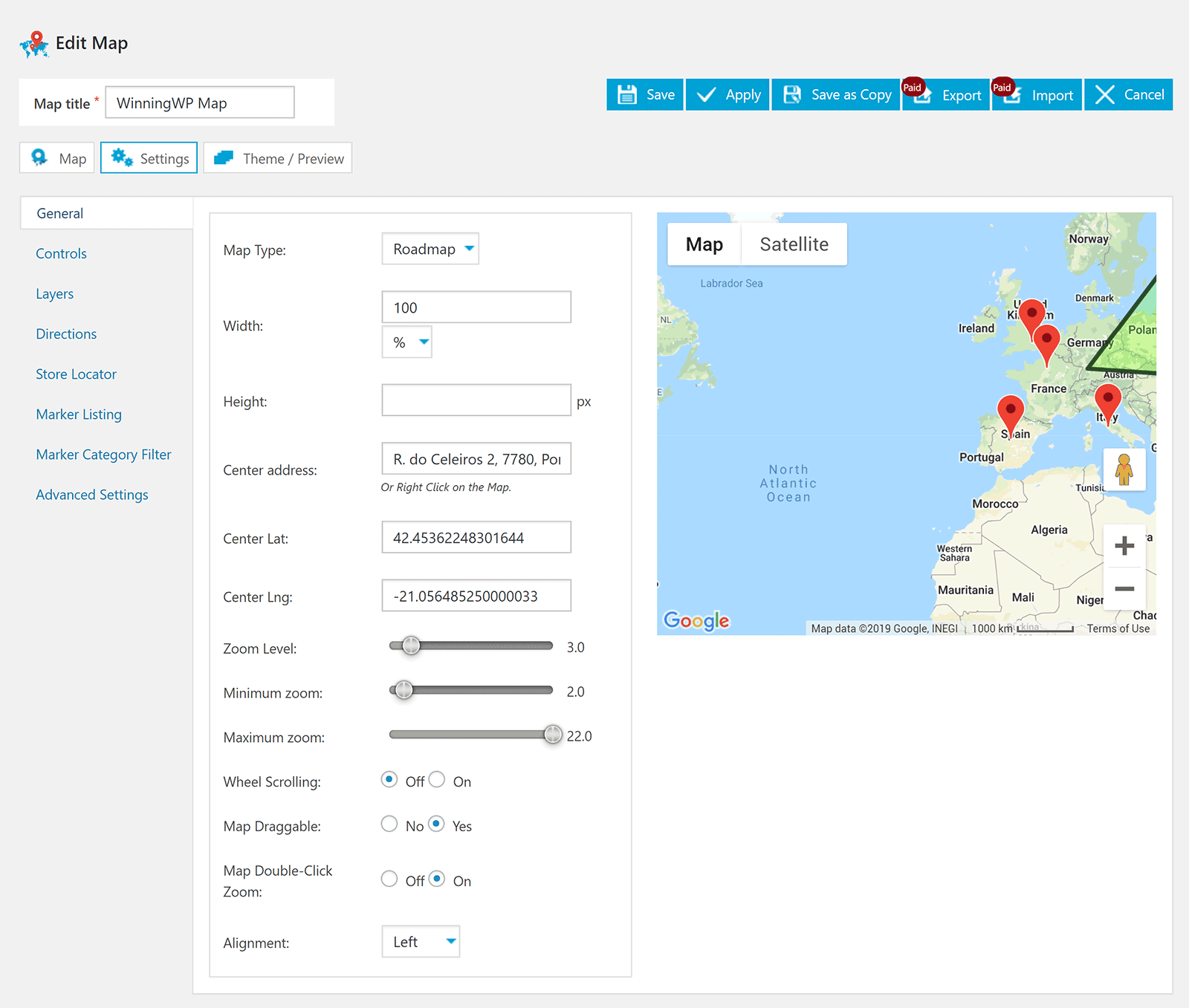Click the Export arrow icon
Image resolution: width=1189 pixels, height=1008 pixels.
pos(922,97)
